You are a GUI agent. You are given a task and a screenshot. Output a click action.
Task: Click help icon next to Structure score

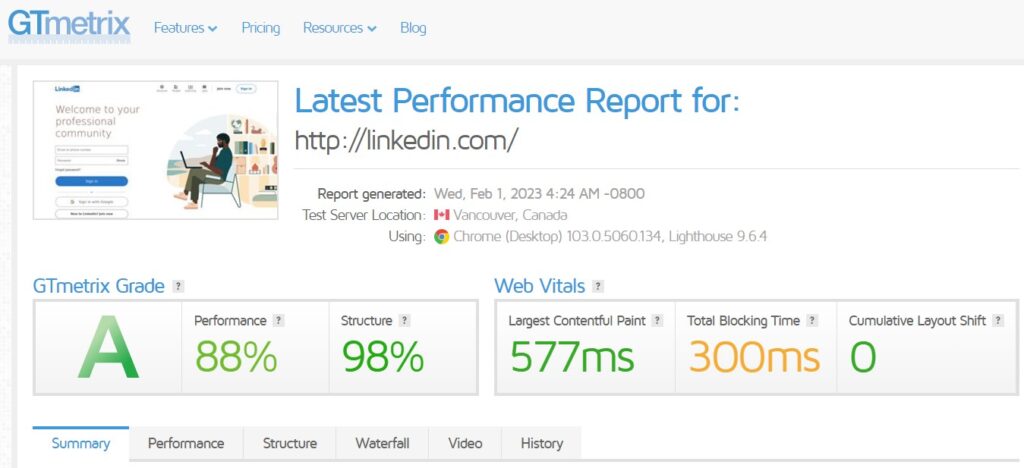pyautogui.click(x=404, y=321)
